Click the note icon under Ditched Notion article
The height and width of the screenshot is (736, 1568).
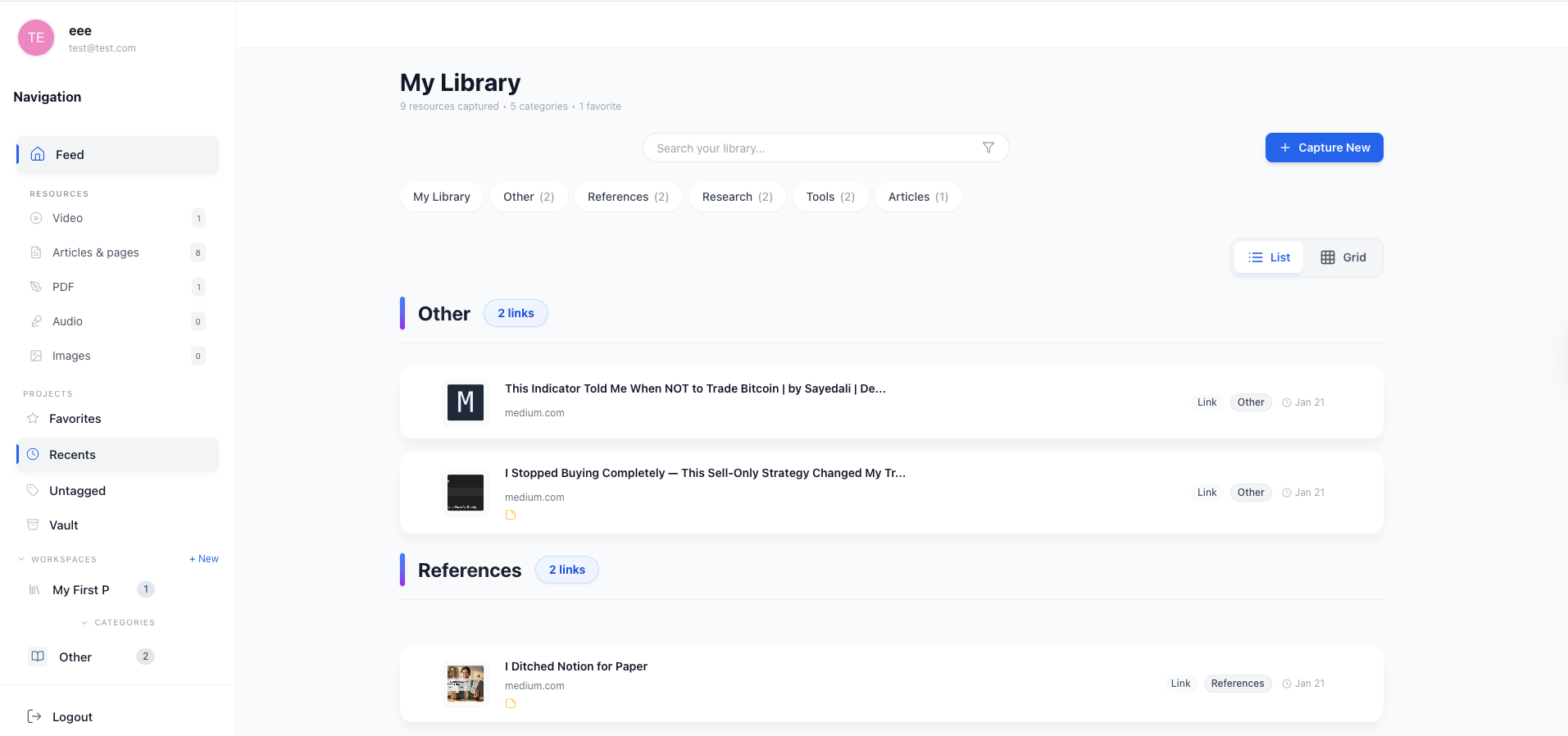point(511,704)
